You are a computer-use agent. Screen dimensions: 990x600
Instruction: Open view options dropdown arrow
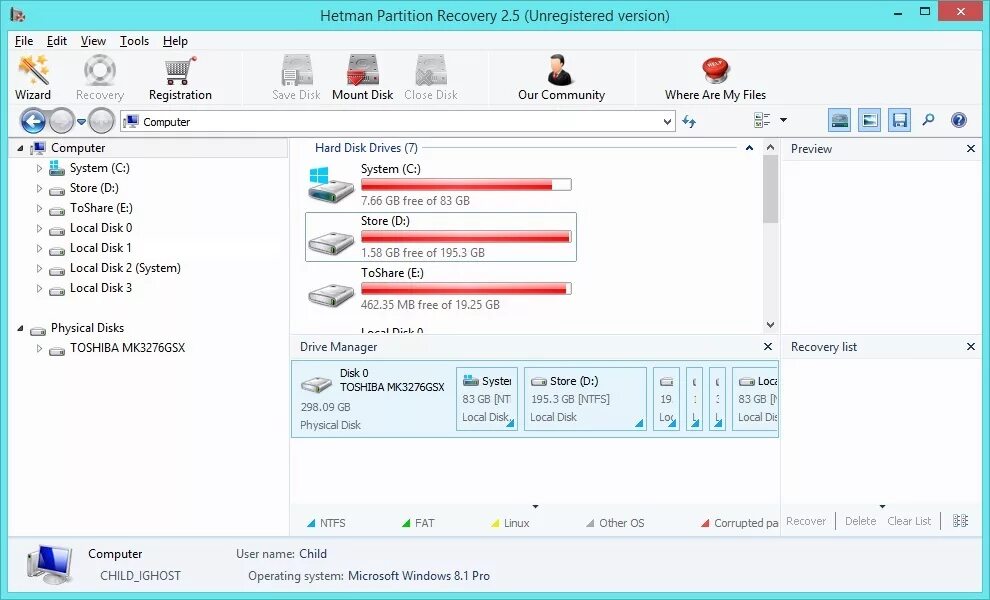click(x=784, y=120)
